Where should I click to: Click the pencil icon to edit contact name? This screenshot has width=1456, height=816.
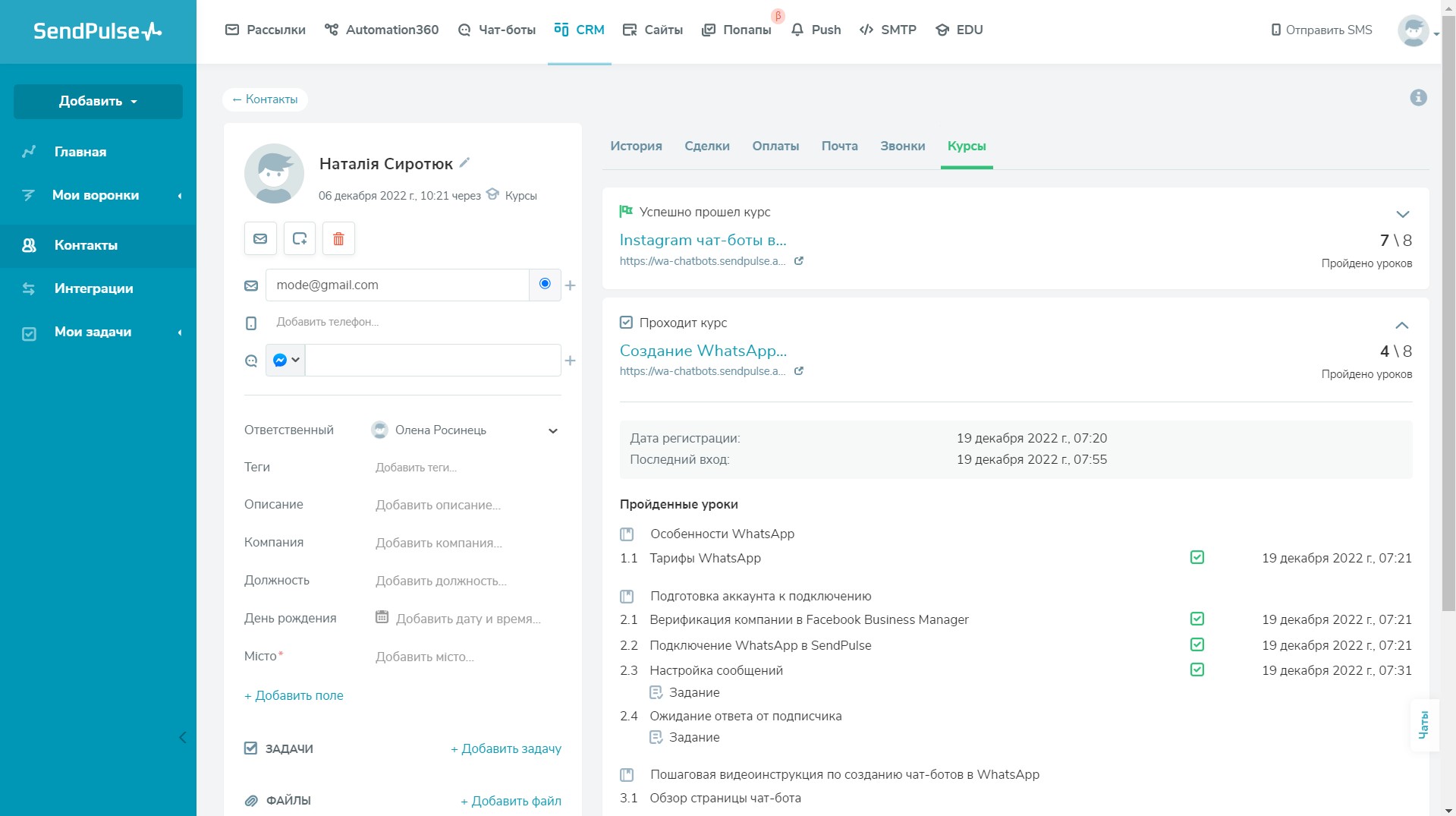pyautogui.click(x=464, y=162)
